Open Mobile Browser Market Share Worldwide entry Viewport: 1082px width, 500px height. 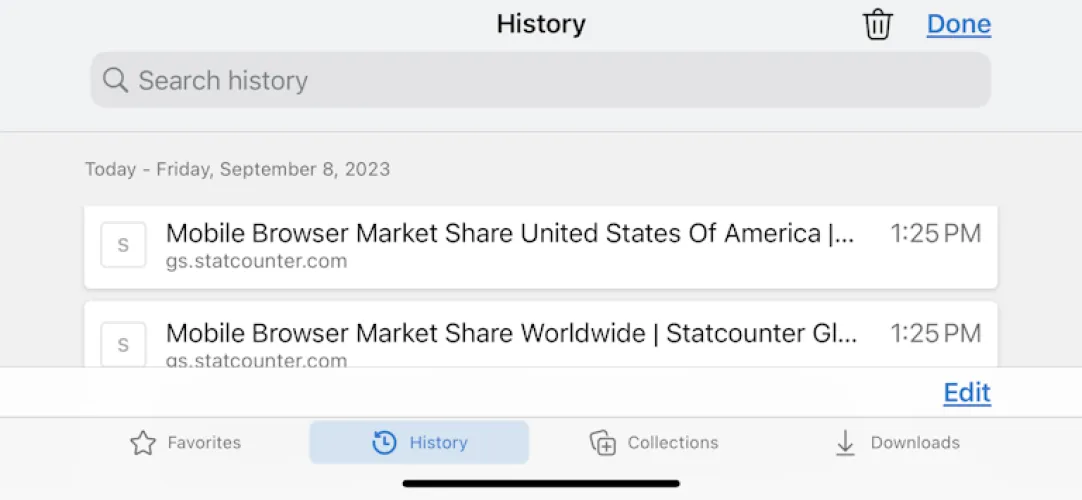(x=510, y=333)
